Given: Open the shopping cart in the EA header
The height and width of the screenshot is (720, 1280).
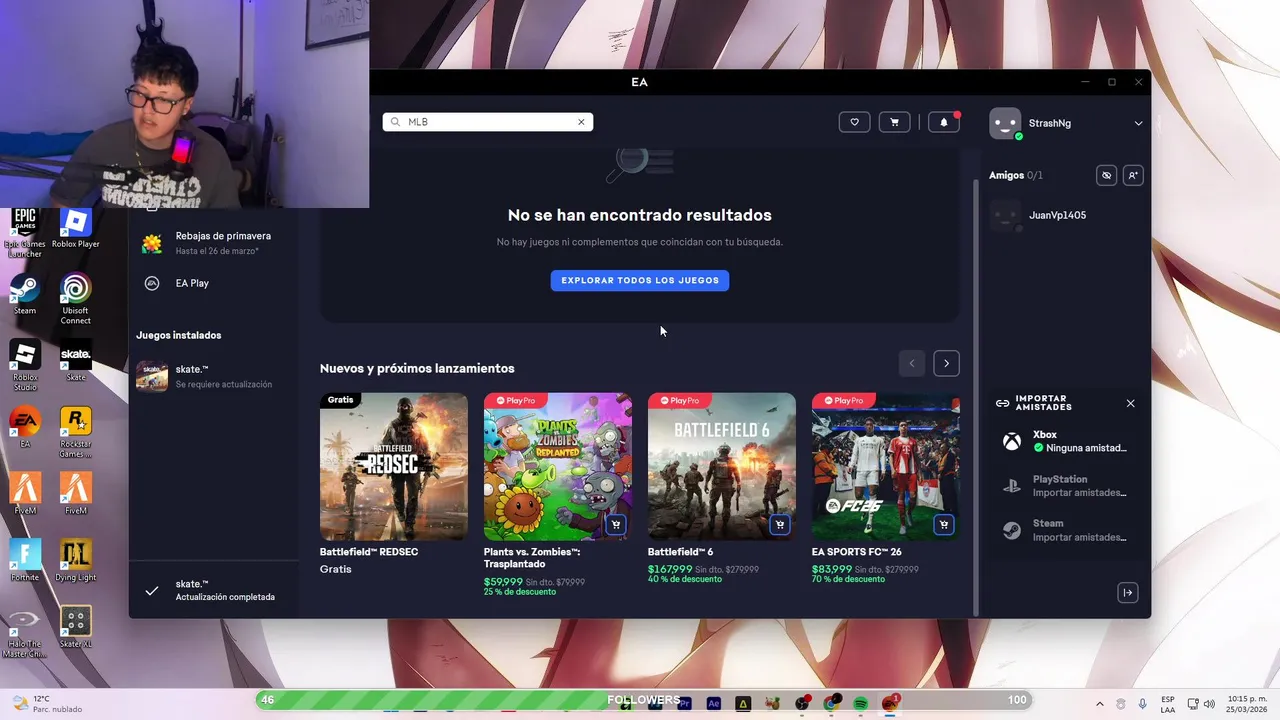Looking at the screenshot, I should tap(894, 122).
